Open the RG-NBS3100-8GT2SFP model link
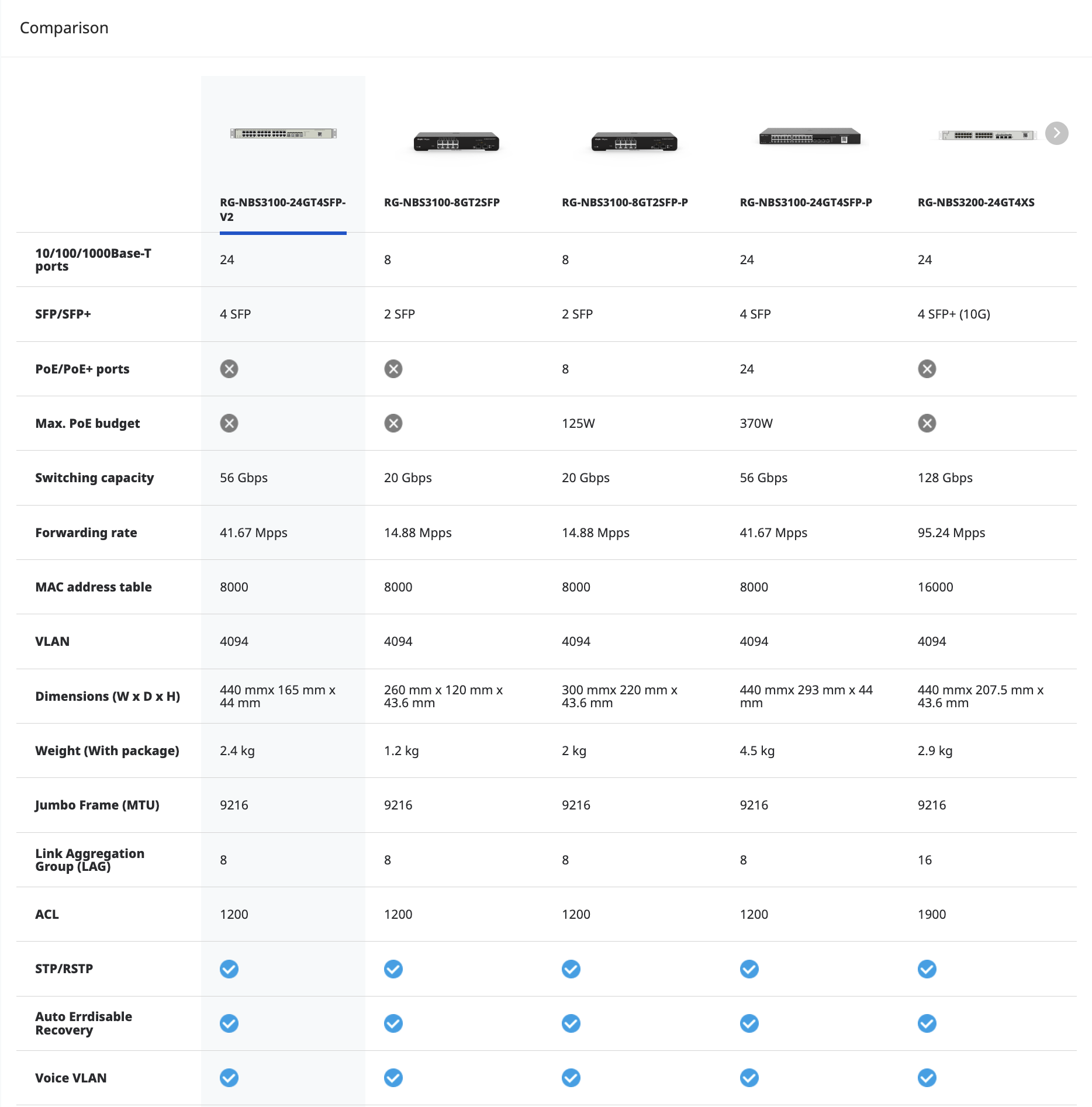Viewport: 1092px width, 1107px height. tap(441, 202)
